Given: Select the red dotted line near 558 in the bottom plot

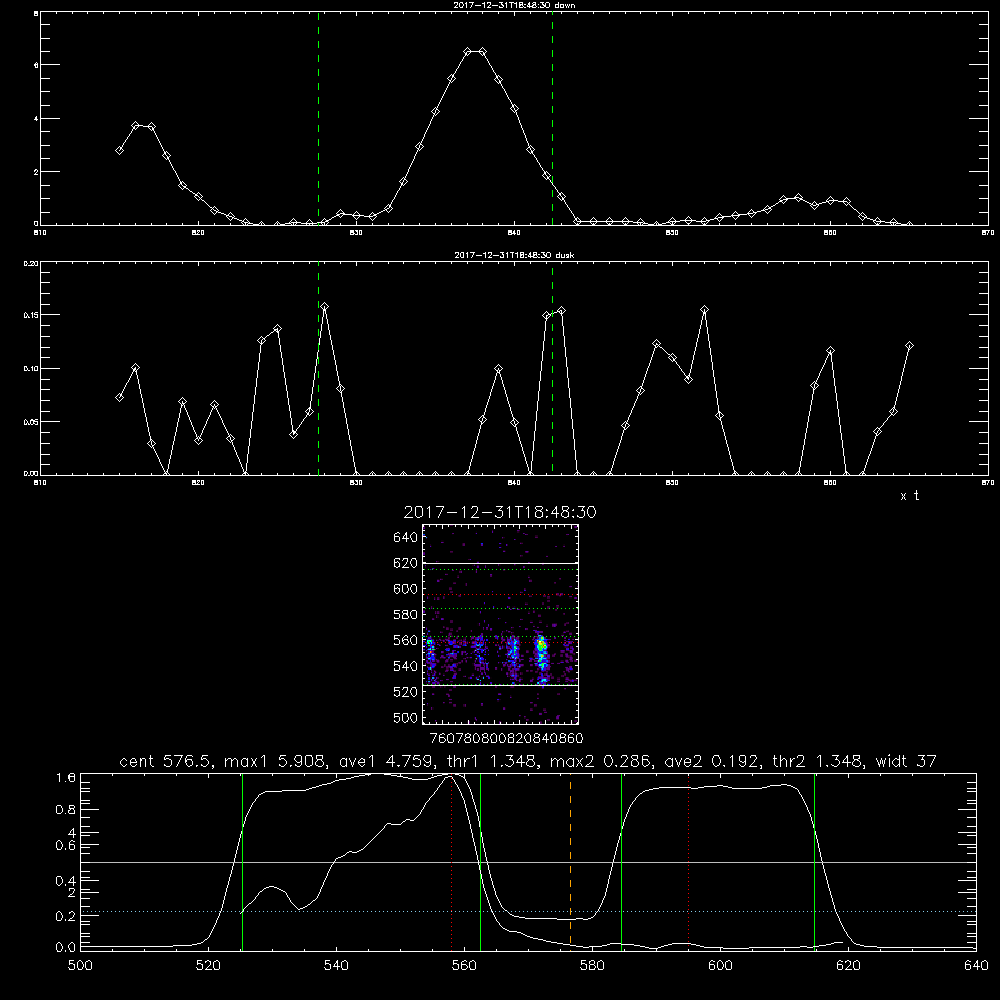Looking at the screenshot, I should pos(452,861).
